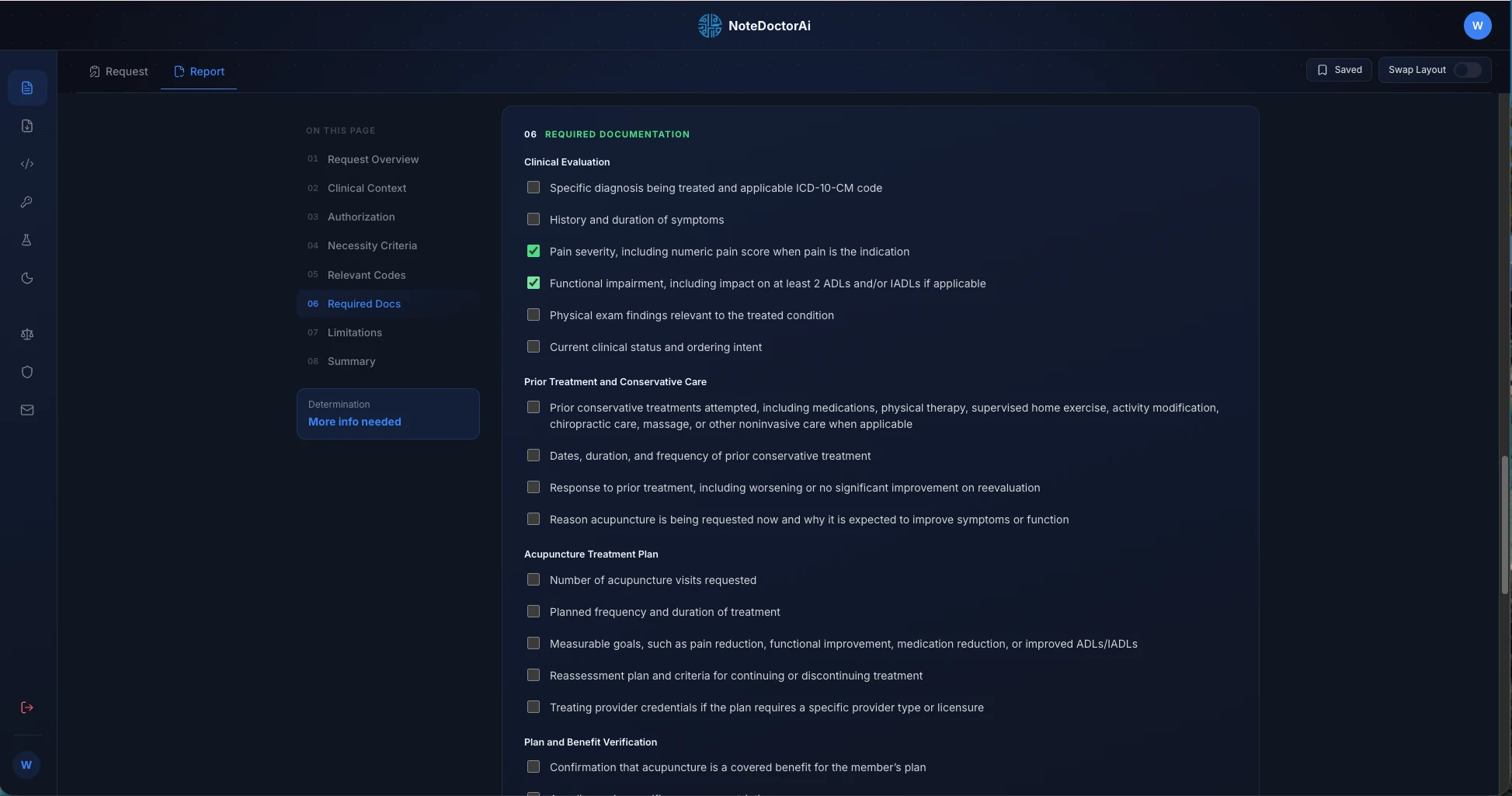Click the More info needed determination card
Image resolution: width=1512 pixels, height=796 pixels.
(388, 414)
